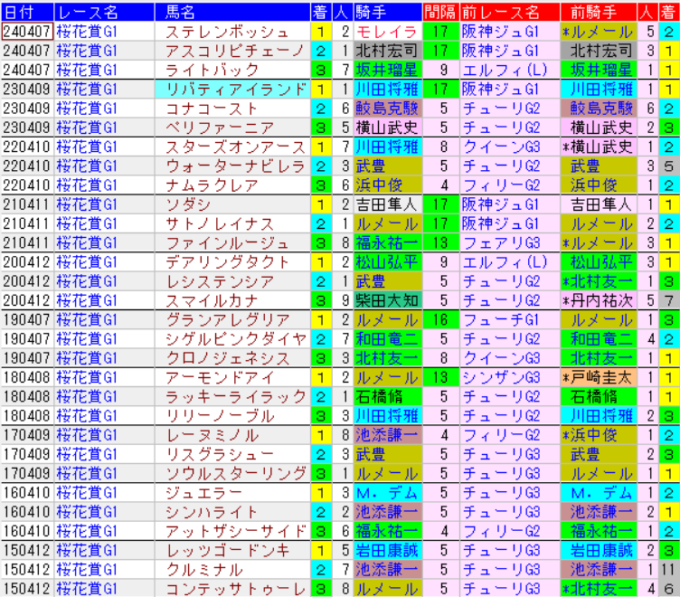This screenshot has height=597, width=680.
Task: Click jockey 松山弘平 in デアリングタクト row
Action: pyautogui.click(x=386, y=262)
